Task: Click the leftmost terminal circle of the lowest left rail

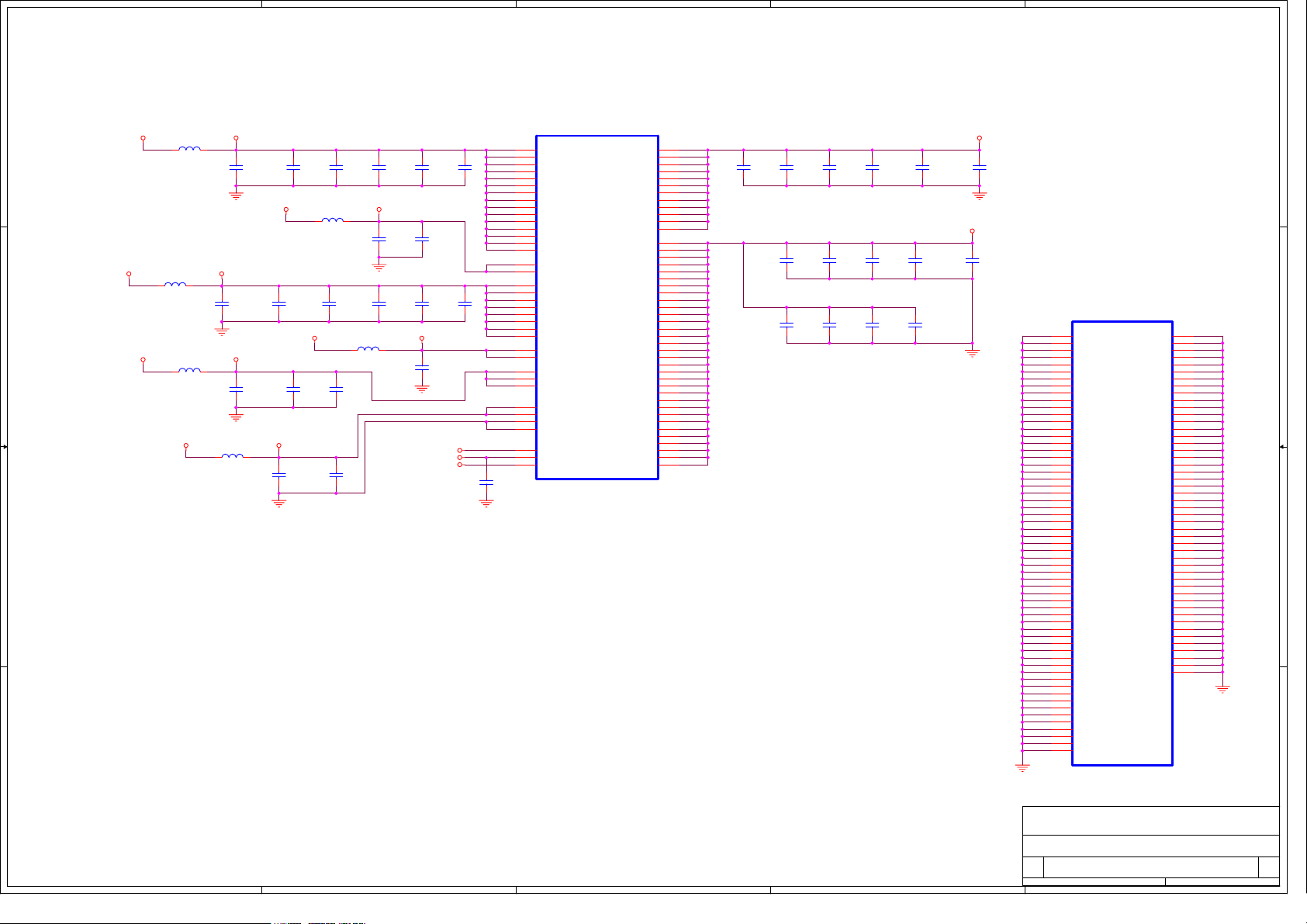Action: tap(185, 445)
